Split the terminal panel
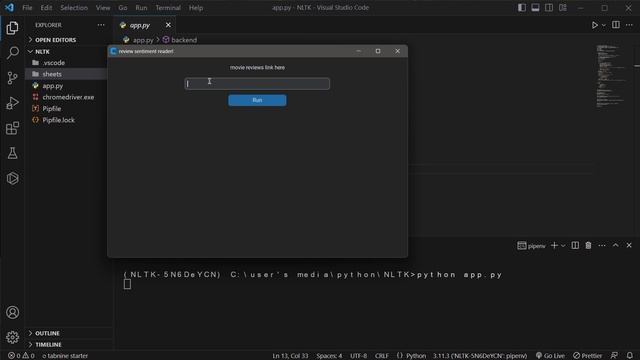 pos(575,245)
